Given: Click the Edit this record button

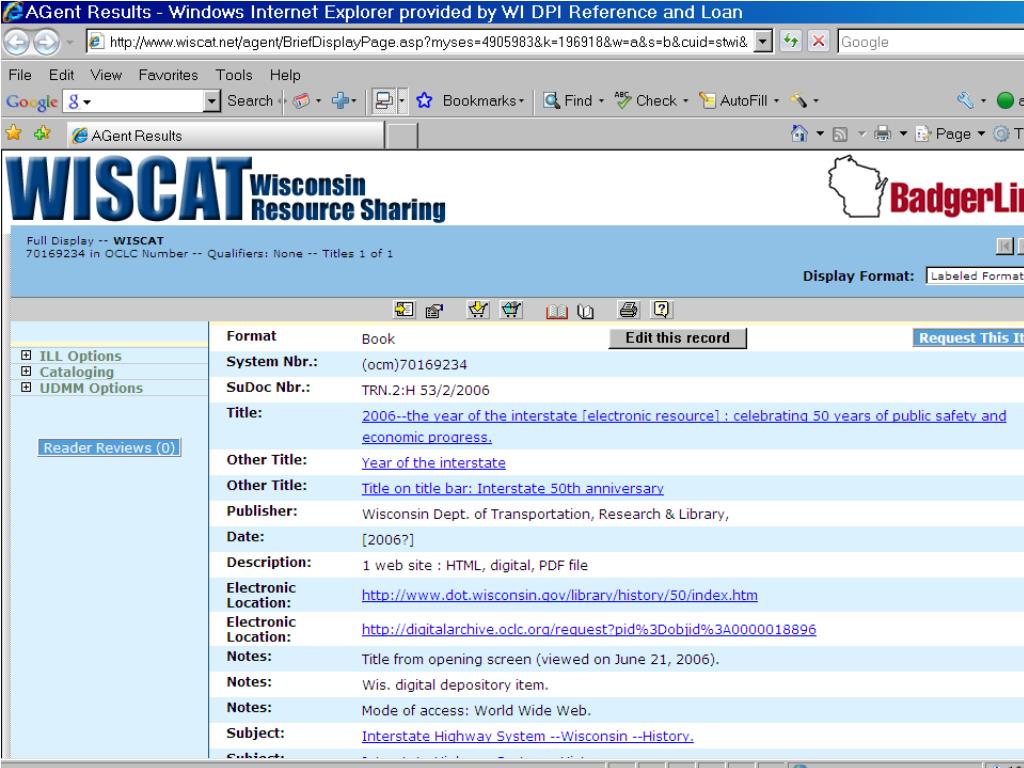Looking at the screenshot, I should (677, 338).
